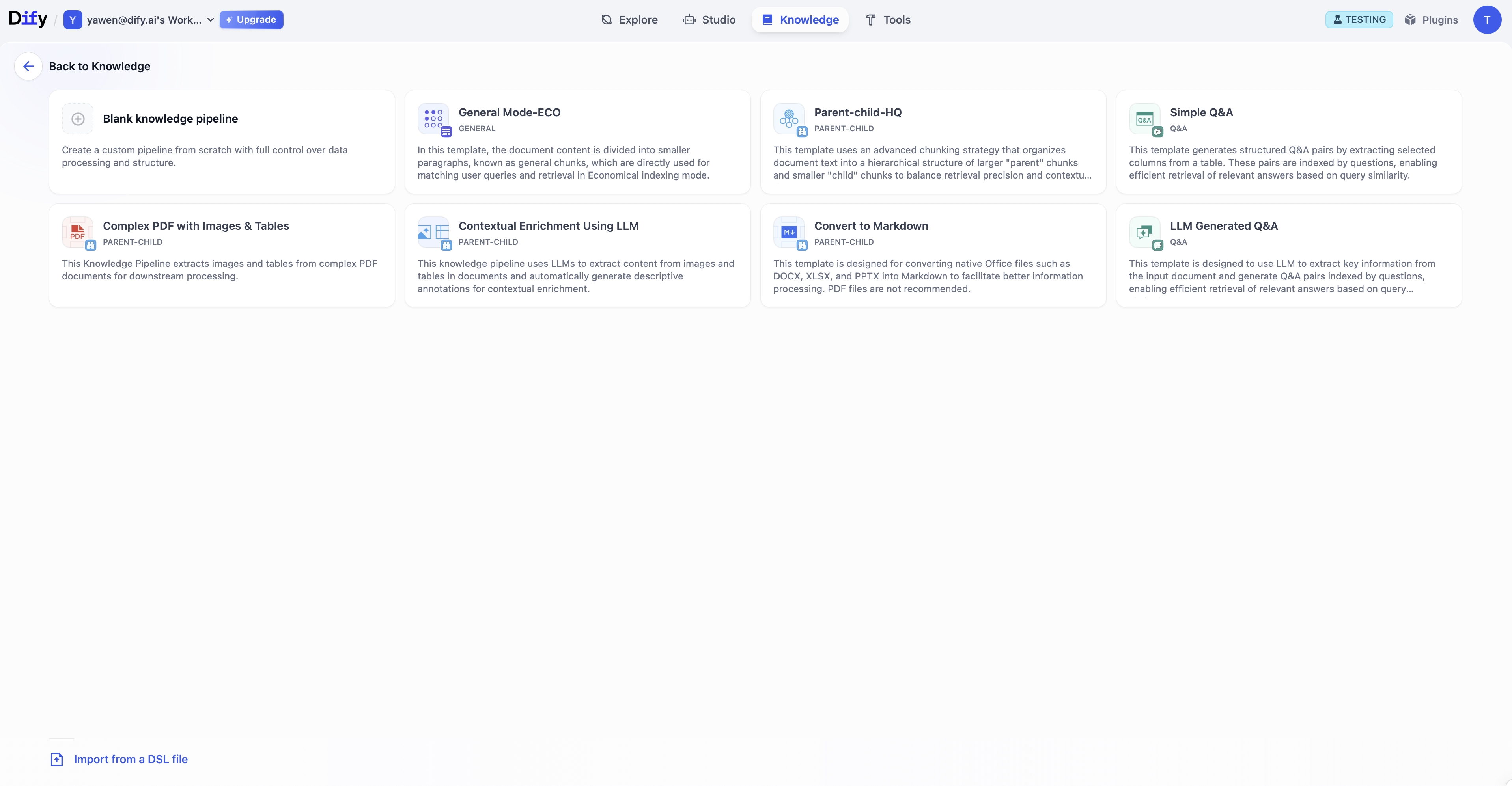The image size is (1512, 786).
Task: Select the Knowledge tab
Action: 800,20
